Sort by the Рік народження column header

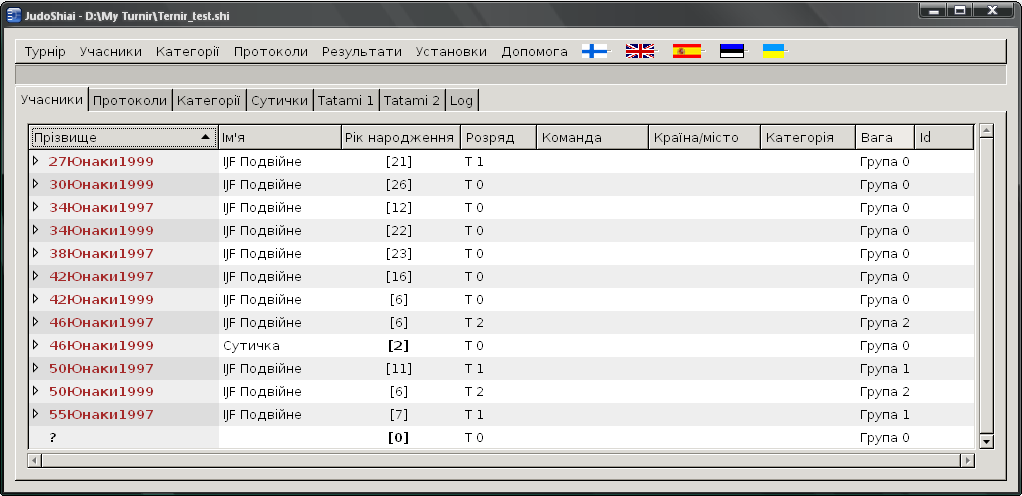pos(399,137)
